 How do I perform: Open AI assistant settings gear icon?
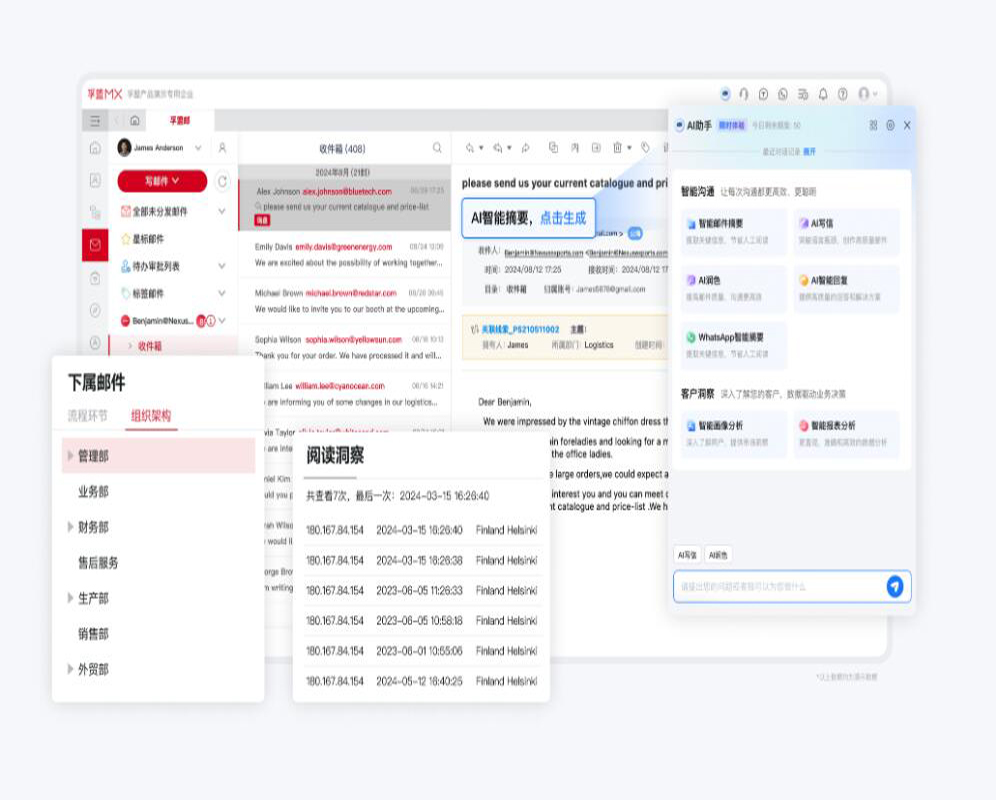pyautogui.click(x=890, y=125)
